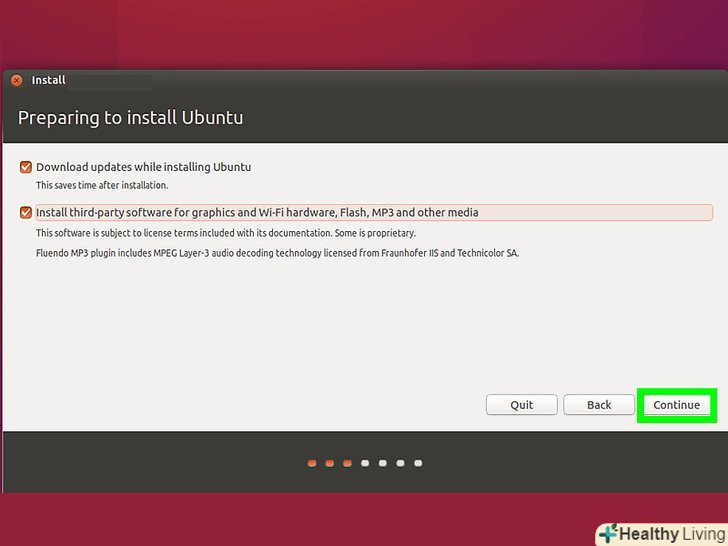Screen dimensions: 728x546
Task: Go Back to the previous step
Action: tap(599, 405)
